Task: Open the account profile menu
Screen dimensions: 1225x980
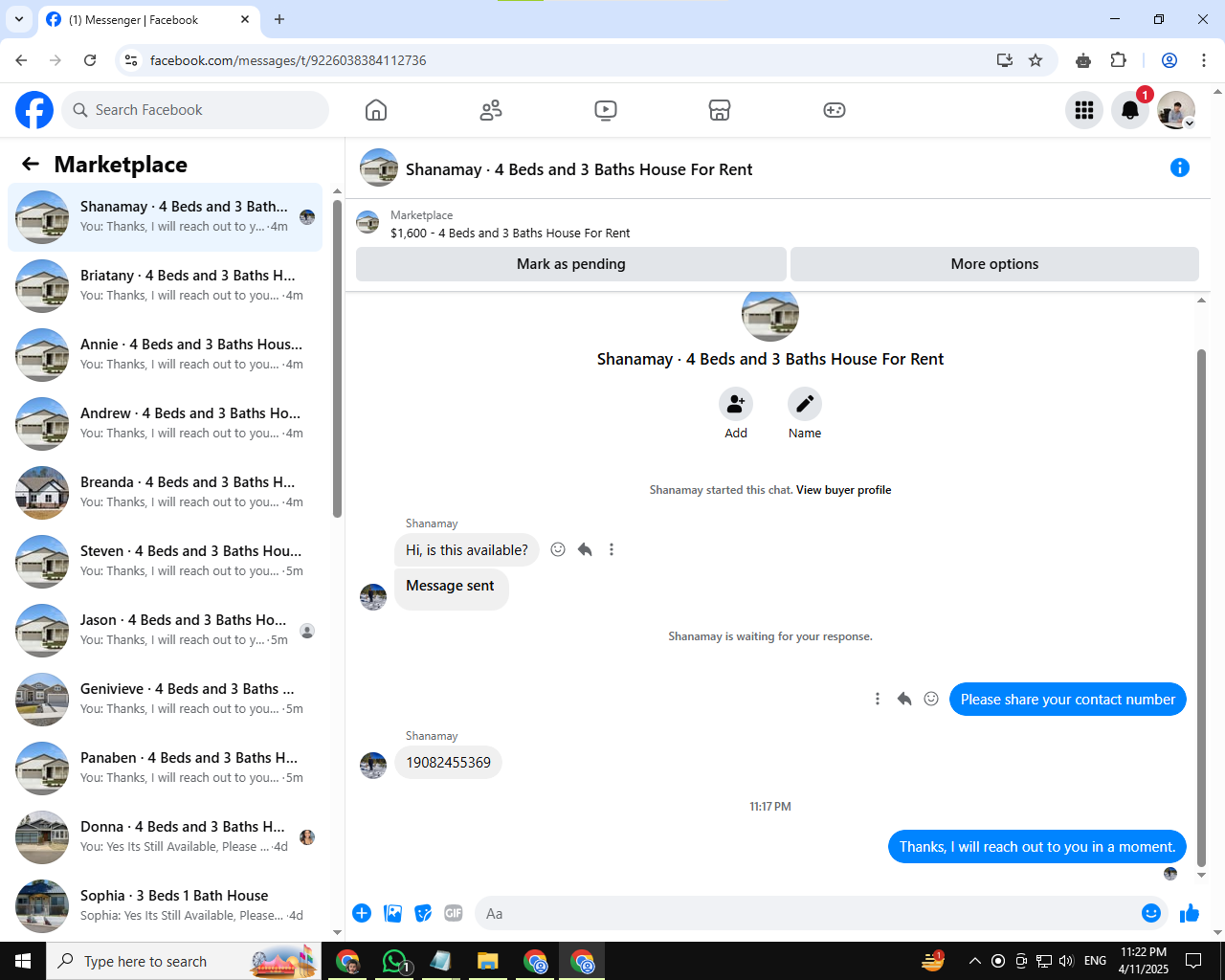Action: [x=1176, y=110]
